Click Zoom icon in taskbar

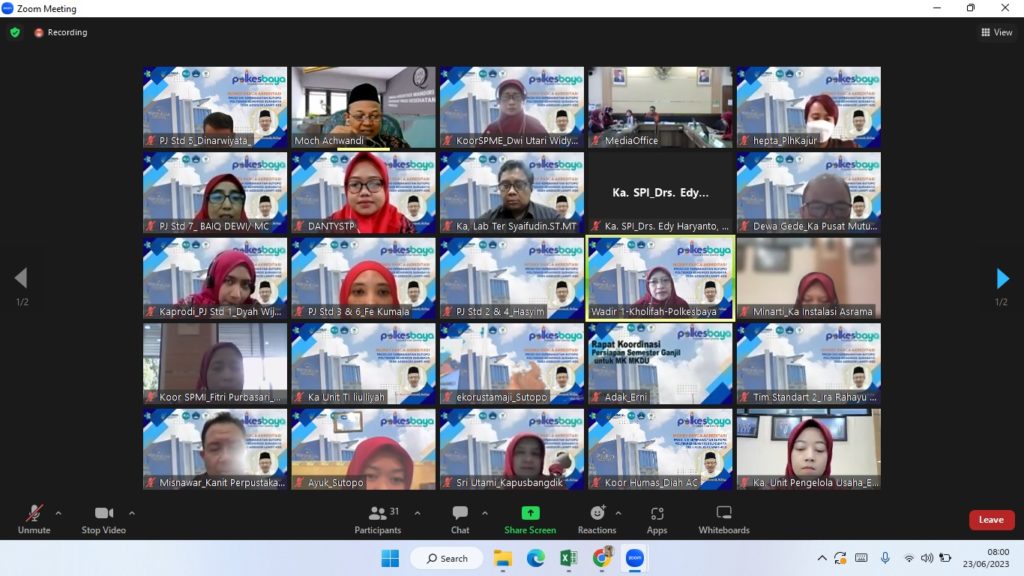click(x=635, y=558)
